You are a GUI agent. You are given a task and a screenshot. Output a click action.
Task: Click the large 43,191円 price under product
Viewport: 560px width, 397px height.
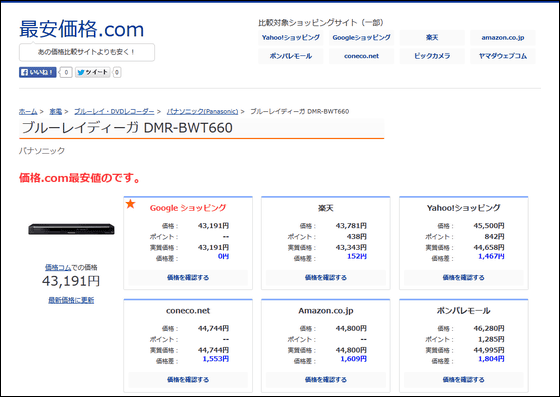71,281
